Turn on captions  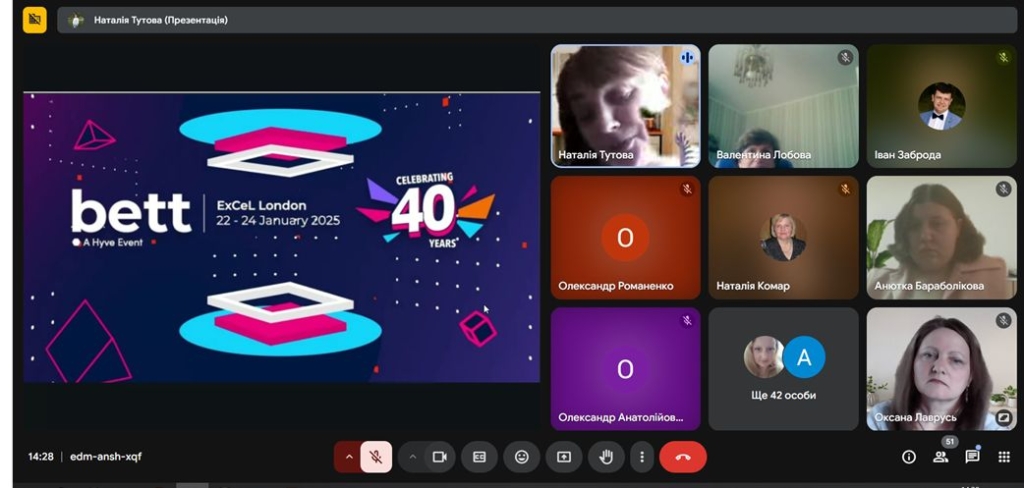tap(479, 457)
